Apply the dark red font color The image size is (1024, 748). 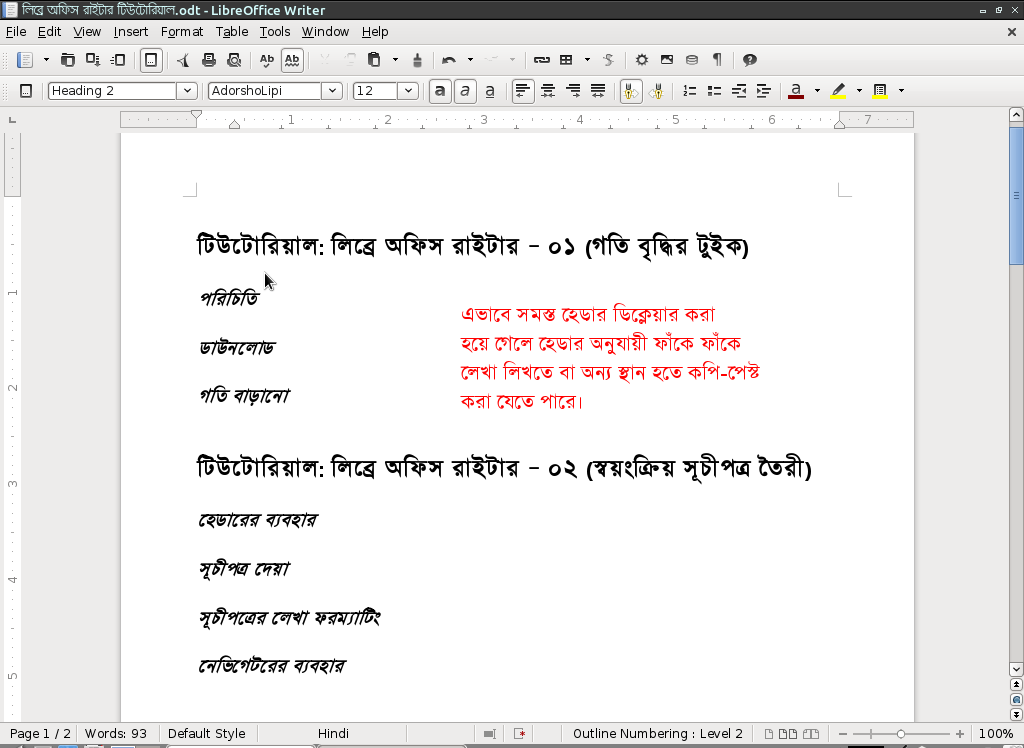(796, 91)
